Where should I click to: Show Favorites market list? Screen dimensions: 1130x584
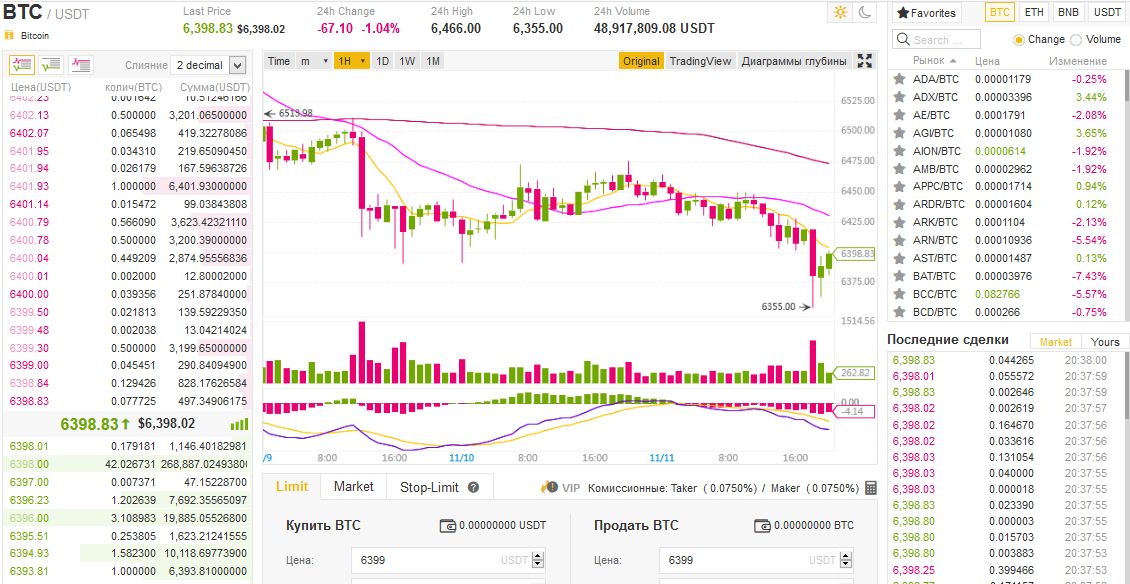926,13
